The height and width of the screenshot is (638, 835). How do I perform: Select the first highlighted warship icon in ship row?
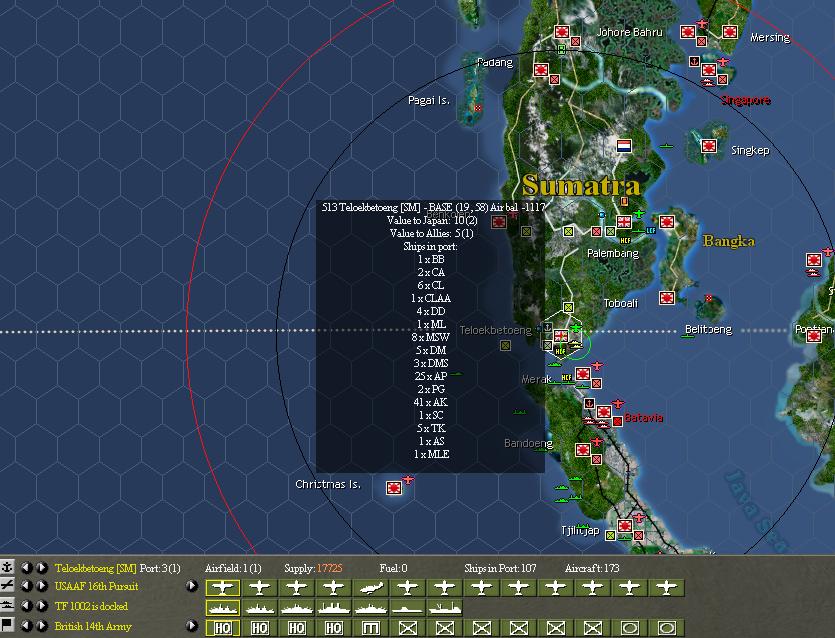click(x=223, y=607)
